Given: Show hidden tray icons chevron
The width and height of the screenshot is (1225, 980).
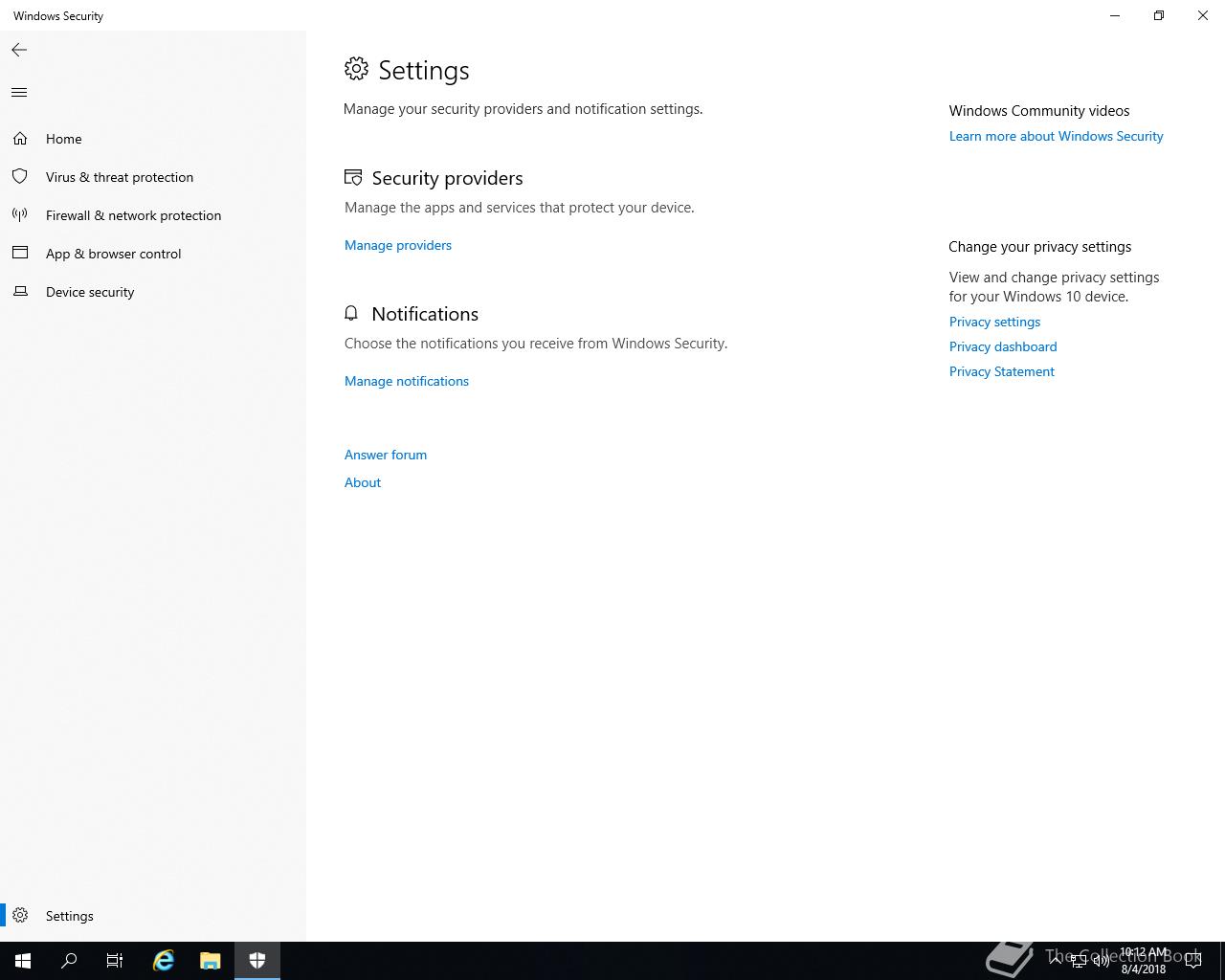Looking at the screenshot, I should [1055, 961].
